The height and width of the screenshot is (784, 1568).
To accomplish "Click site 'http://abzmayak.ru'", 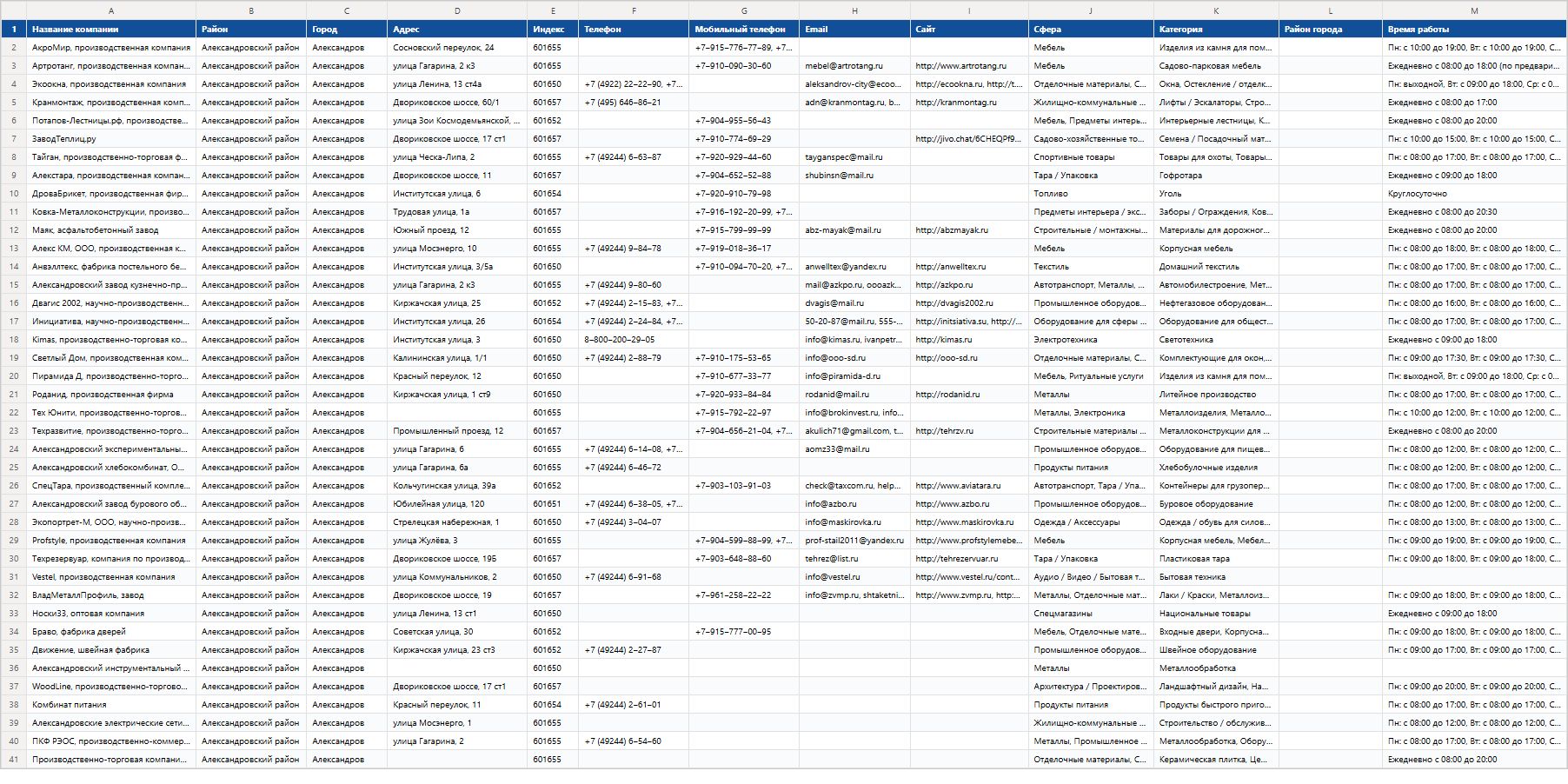I will point(969,229).
